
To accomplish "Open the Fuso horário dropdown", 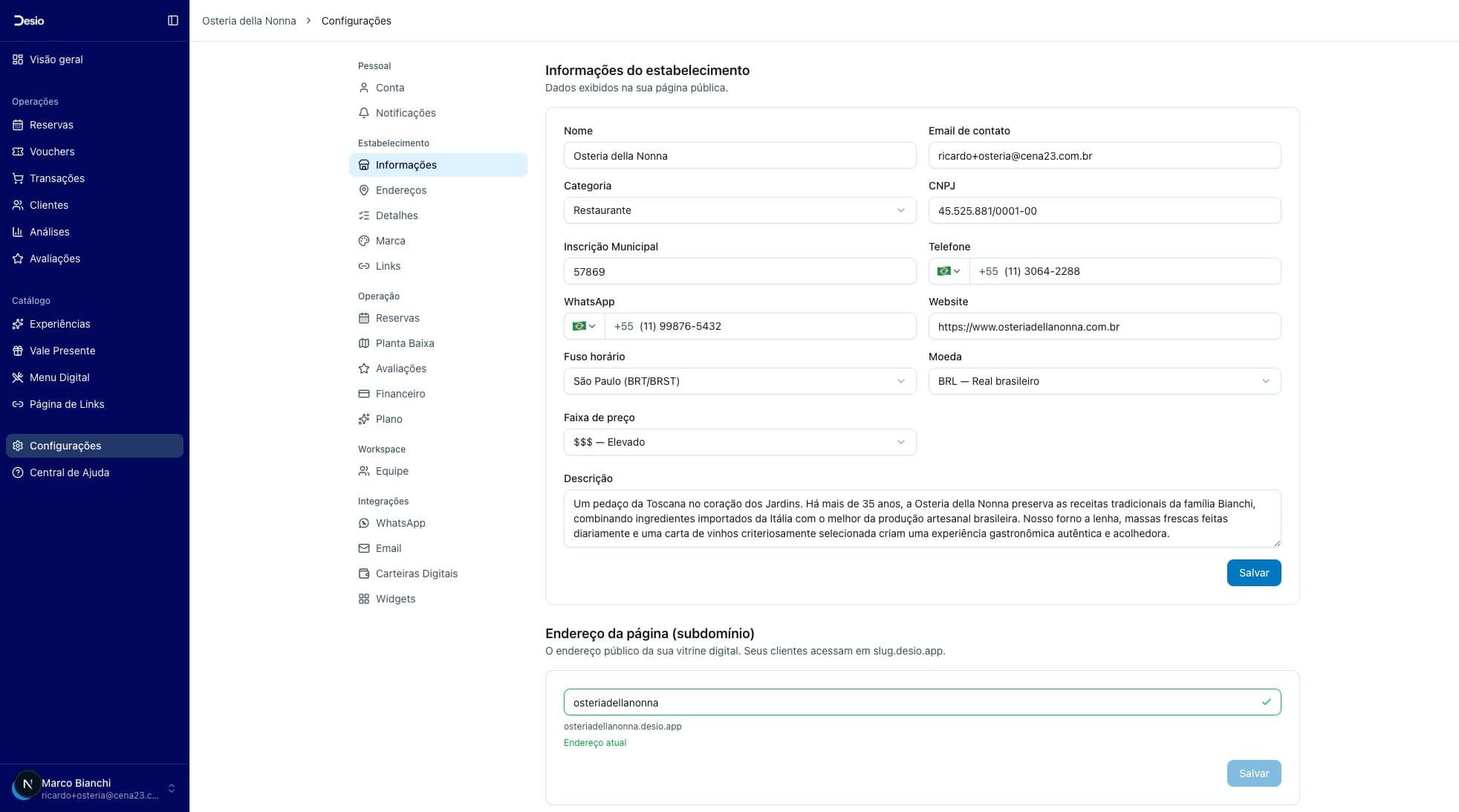I will [x=740, y=381].
